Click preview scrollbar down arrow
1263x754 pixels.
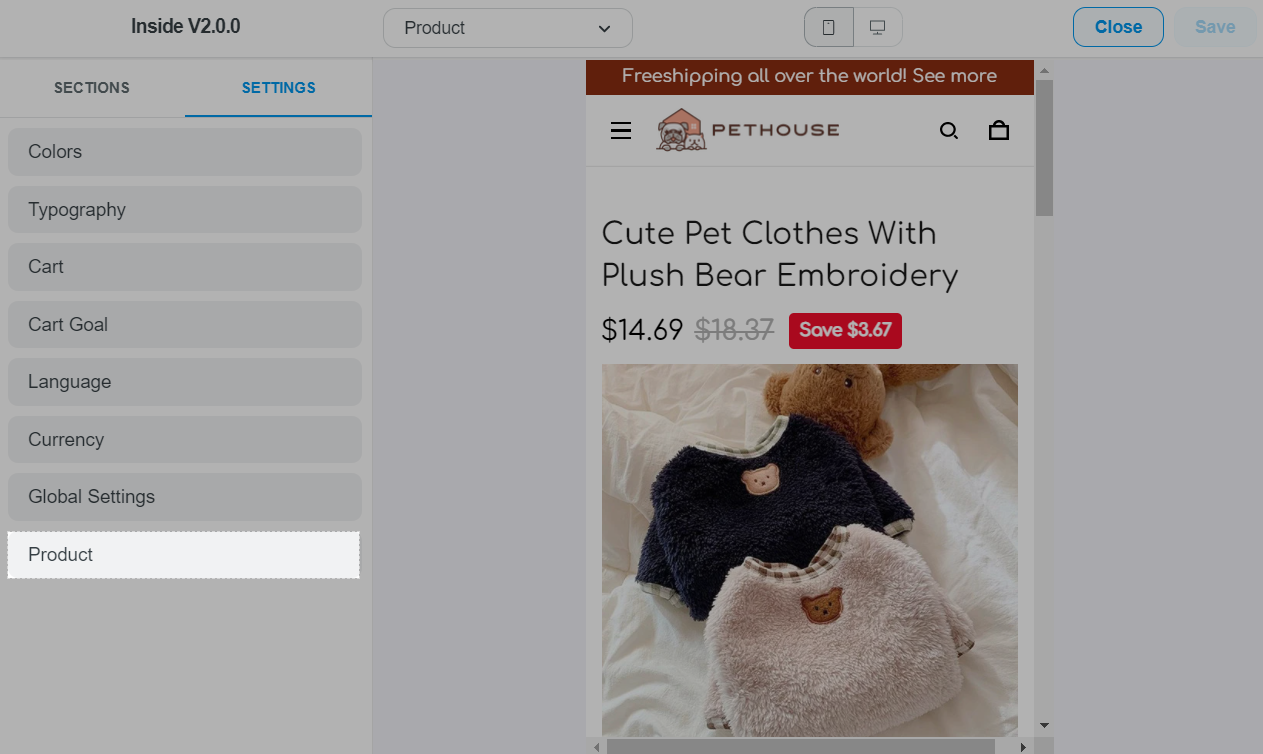click(x=1044, y=725)
